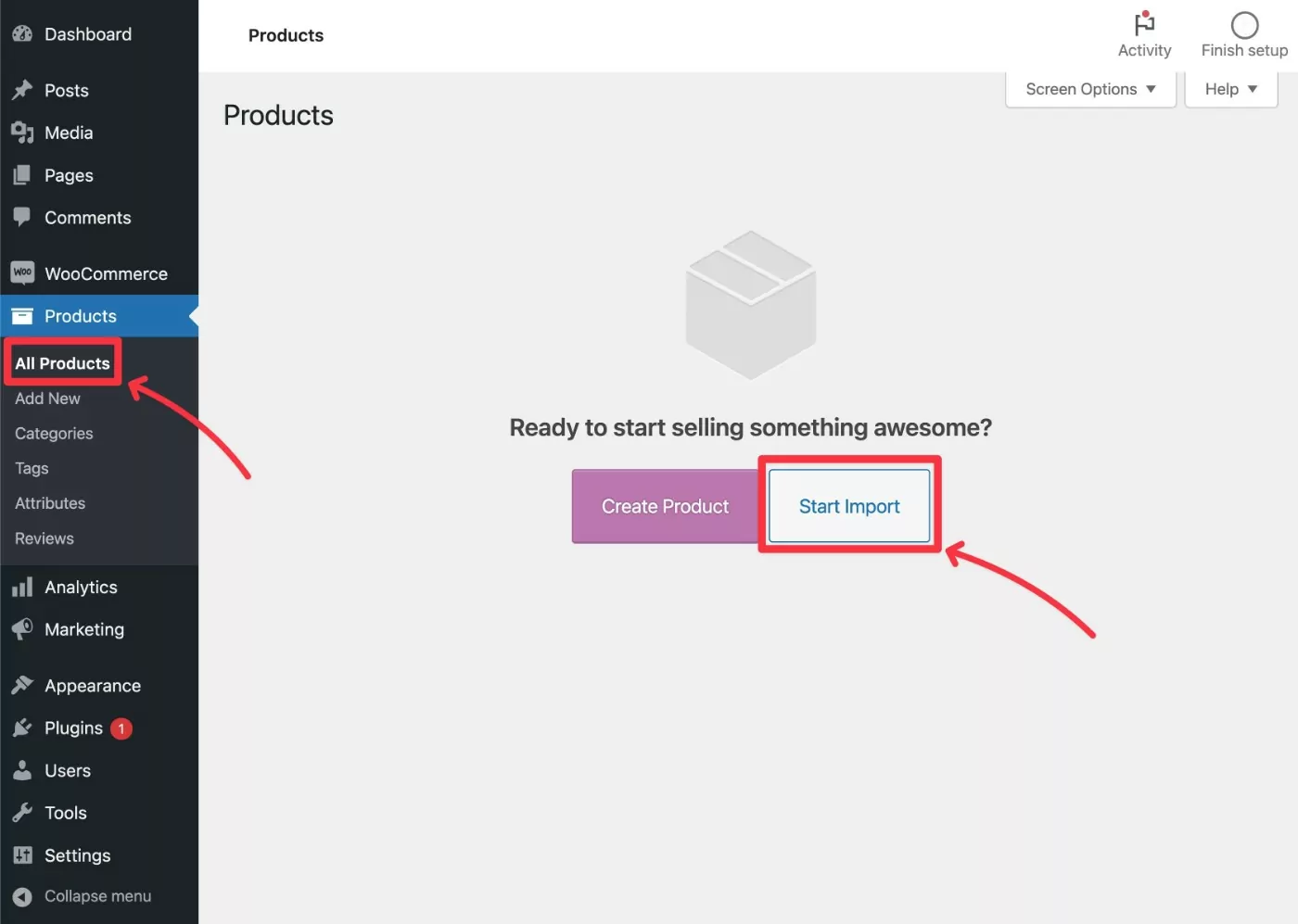Click the Tools wrench icon

(x=22, y=813)
